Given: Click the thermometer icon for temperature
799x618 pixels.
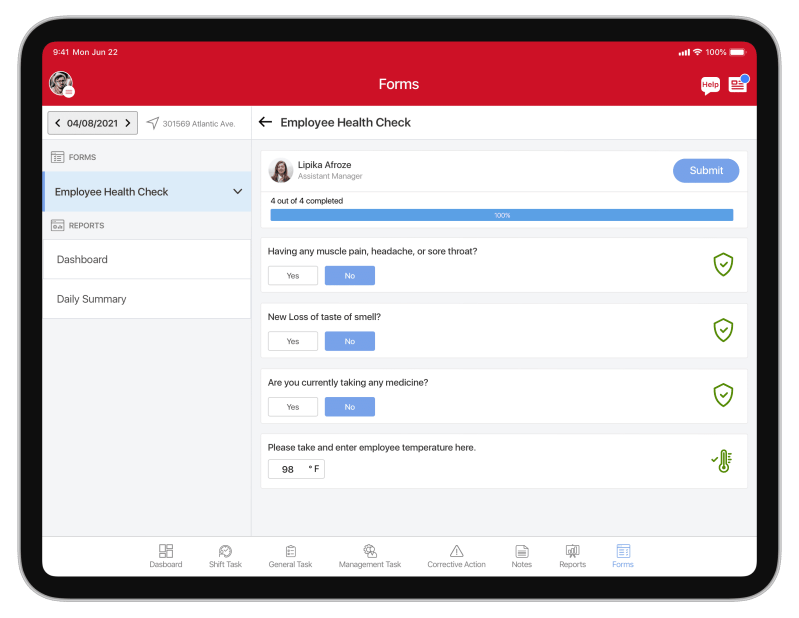Looking at the screenshot, I should [722, 461].
